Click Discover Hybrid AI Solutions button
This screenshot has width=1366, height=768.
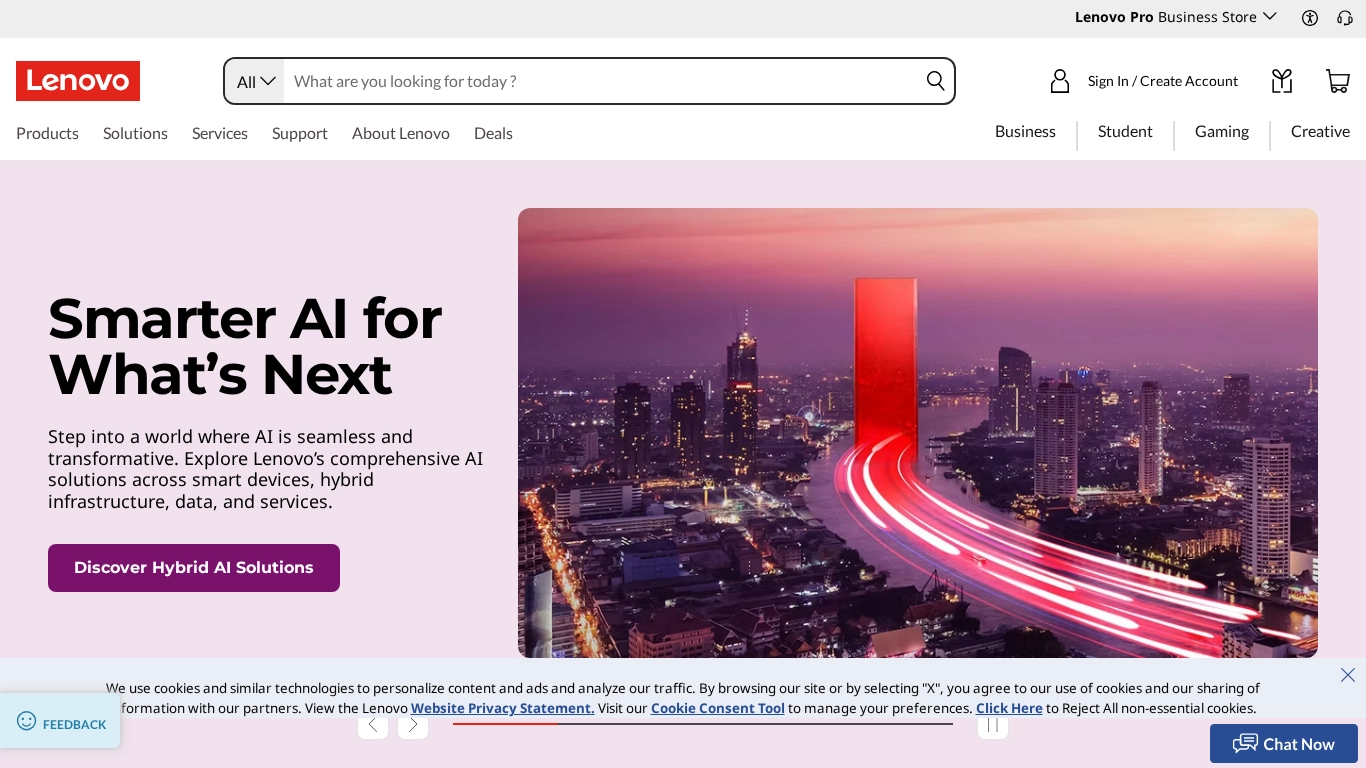(x=194, y=568)
